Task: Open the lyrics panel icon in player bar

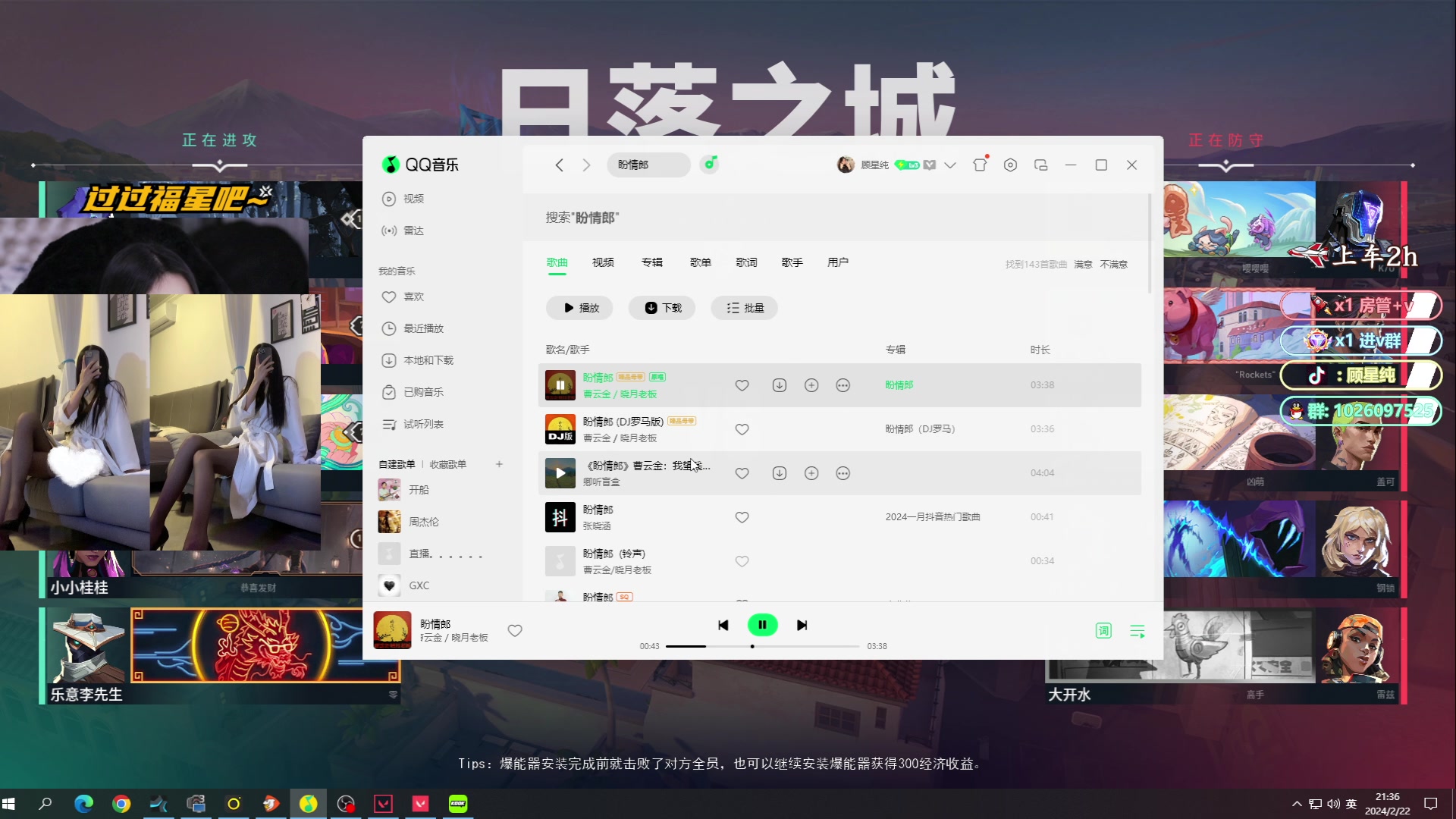Action: click(x=1103, y=631)
